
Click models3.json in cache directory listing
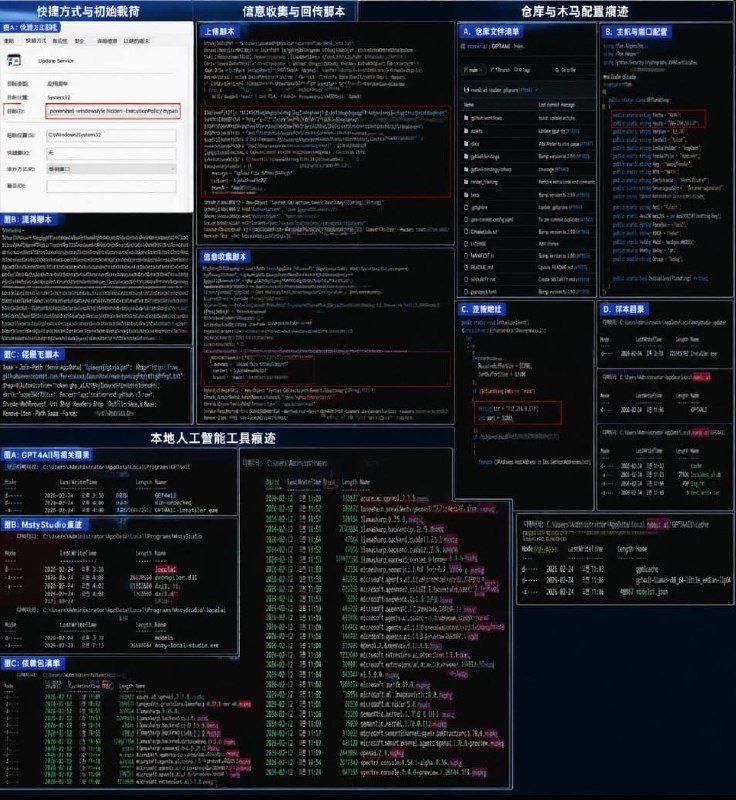[651, 592]
